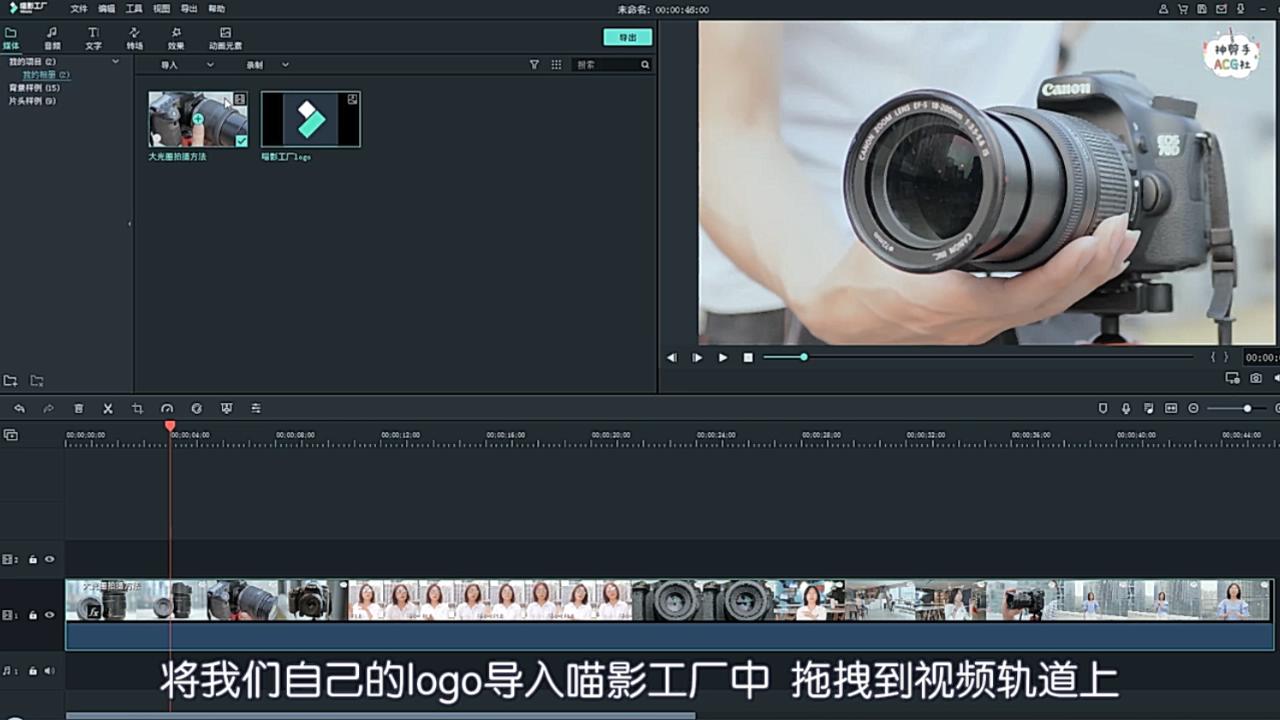The image size is (1280, 720).
Task: Hide video track 1 eye icon
Action: (x=49, y=615)
